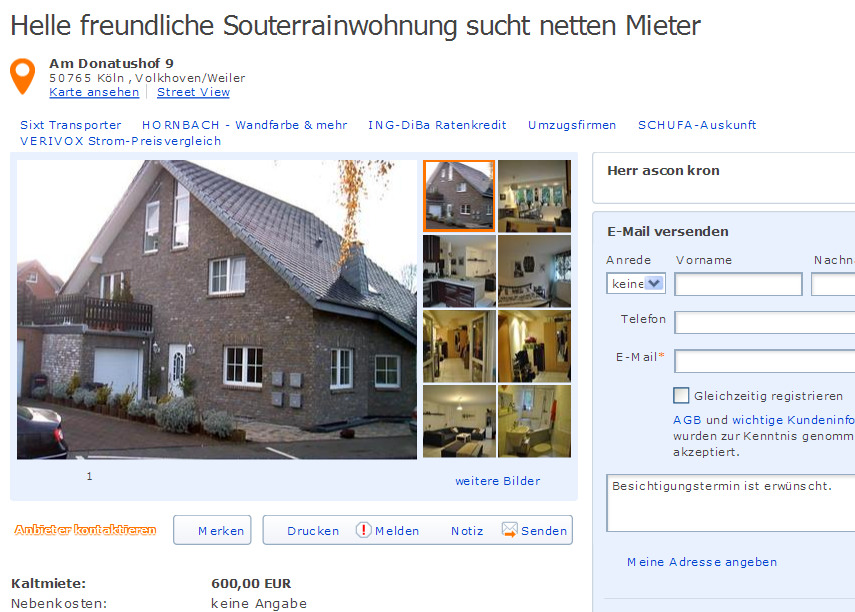Focus the E-Mail input field
Image resolution: width=855 pixels, height=612 pixels.
pyautogui.click(x=764, y=361)
